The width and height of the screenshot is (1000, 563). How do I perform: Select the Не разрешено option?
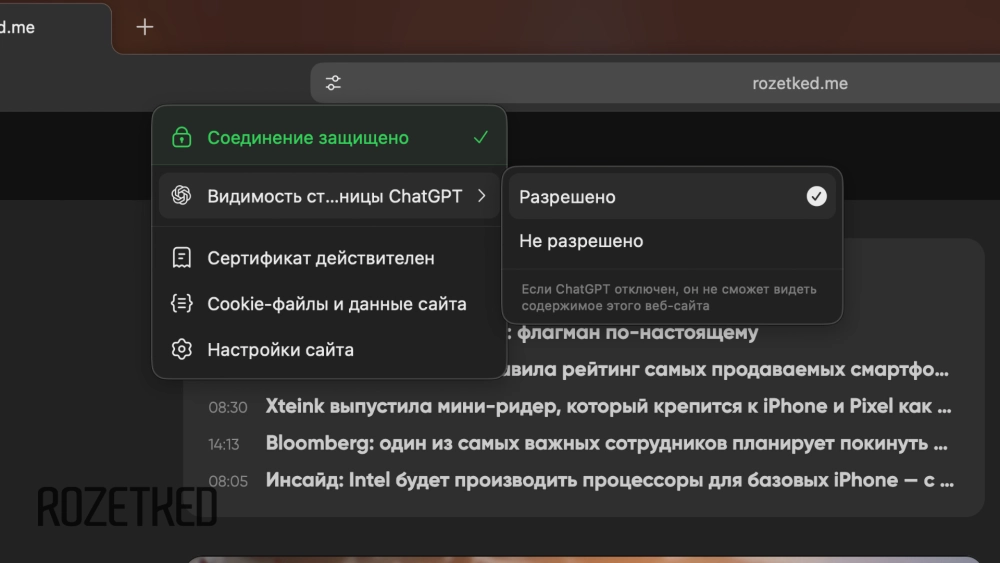click(x=581, y=241)
